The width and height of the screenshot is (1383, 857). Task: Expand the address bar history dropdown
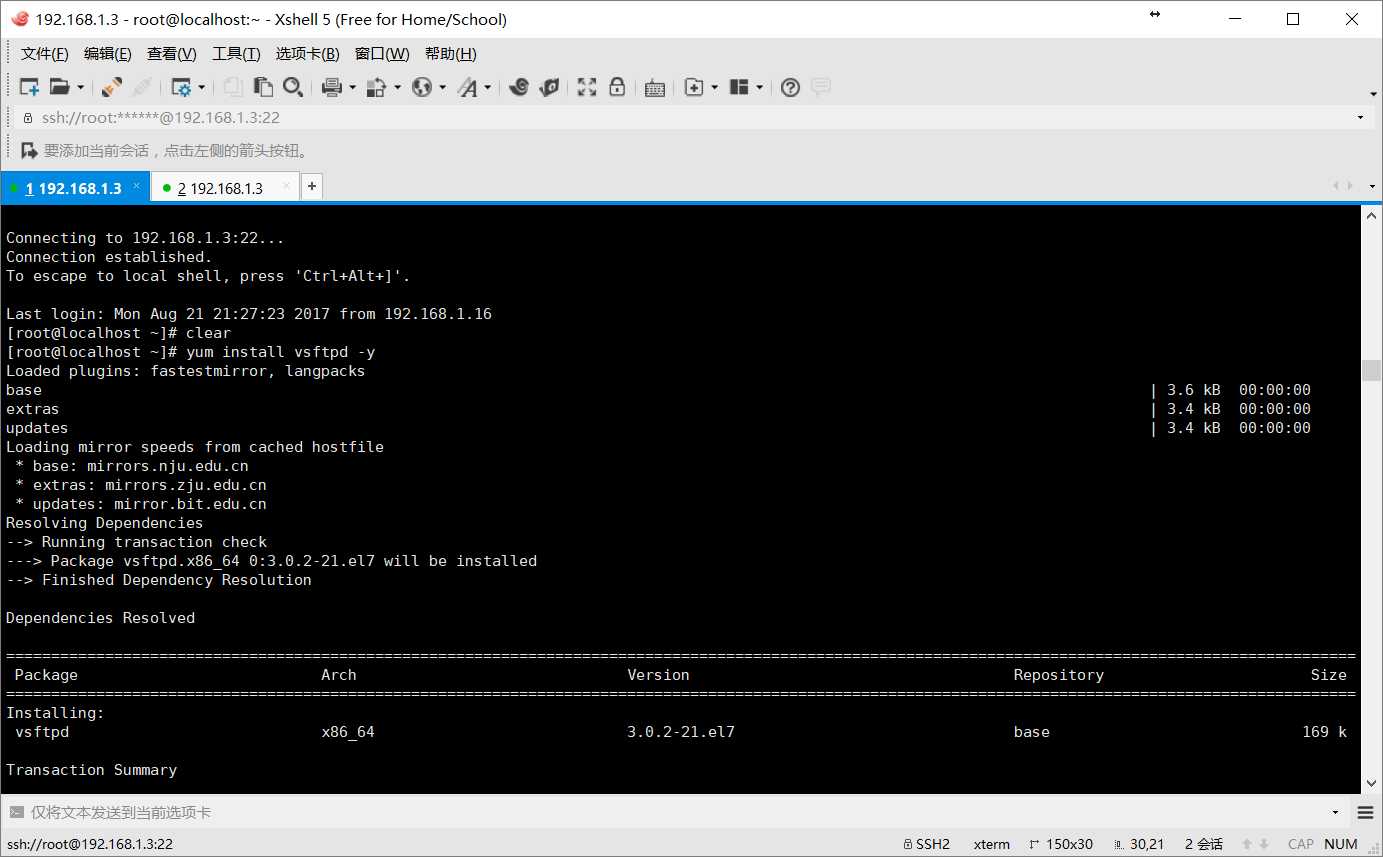(x=1360, y=118)
